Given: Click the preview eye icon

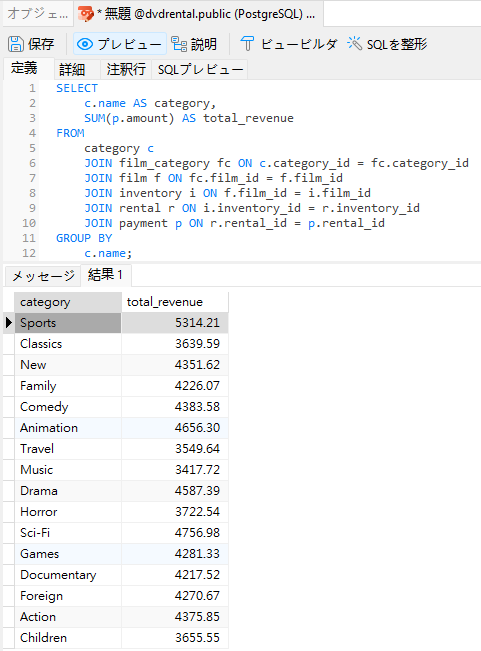Looking at the screenshot, I should [85, 44].
